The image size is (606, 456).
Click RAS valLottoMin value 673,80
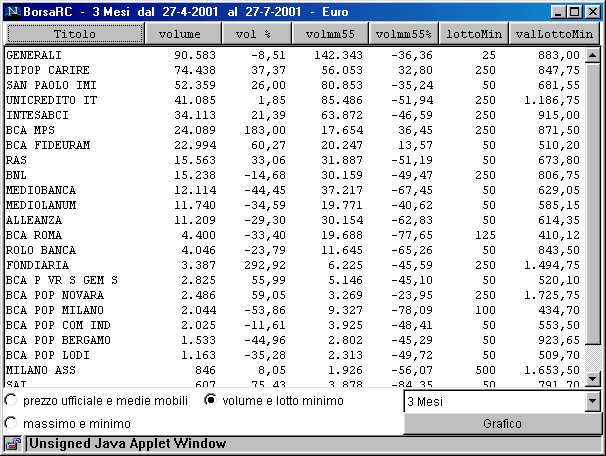pos(559,160)
